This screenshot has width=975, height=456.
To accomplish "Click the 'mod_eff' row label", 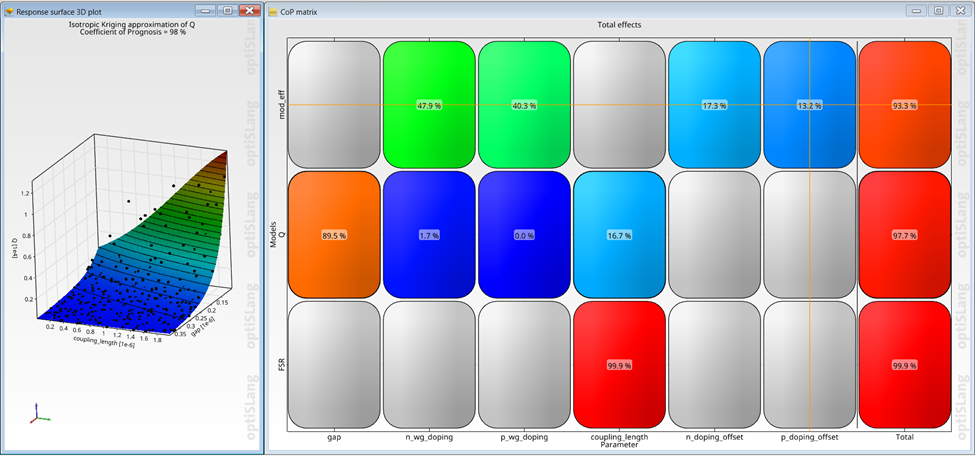I will point(282,105).
